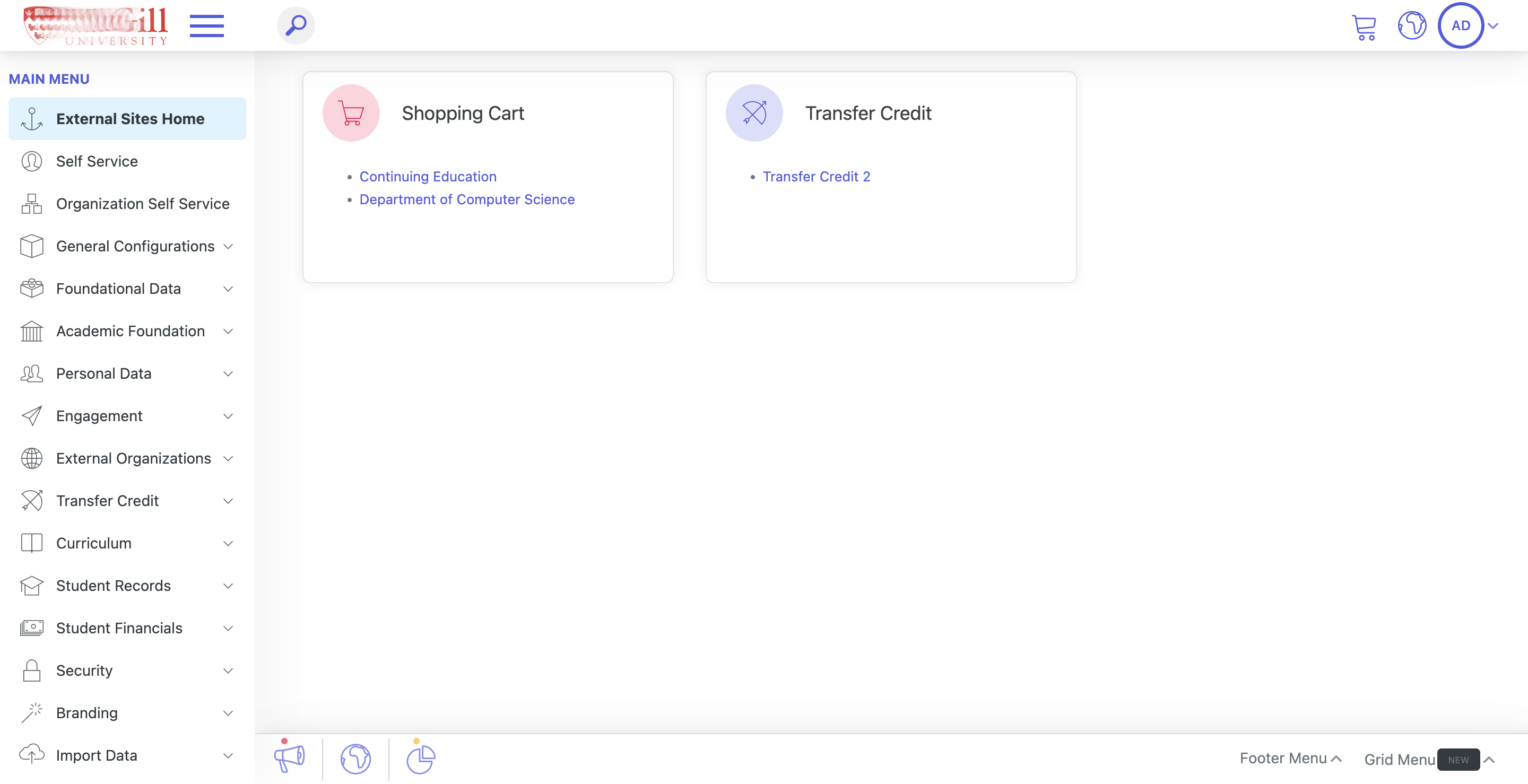Expand the Student Financials menu section
Viewport: 1528px width, 784px height.
(127, 628)
